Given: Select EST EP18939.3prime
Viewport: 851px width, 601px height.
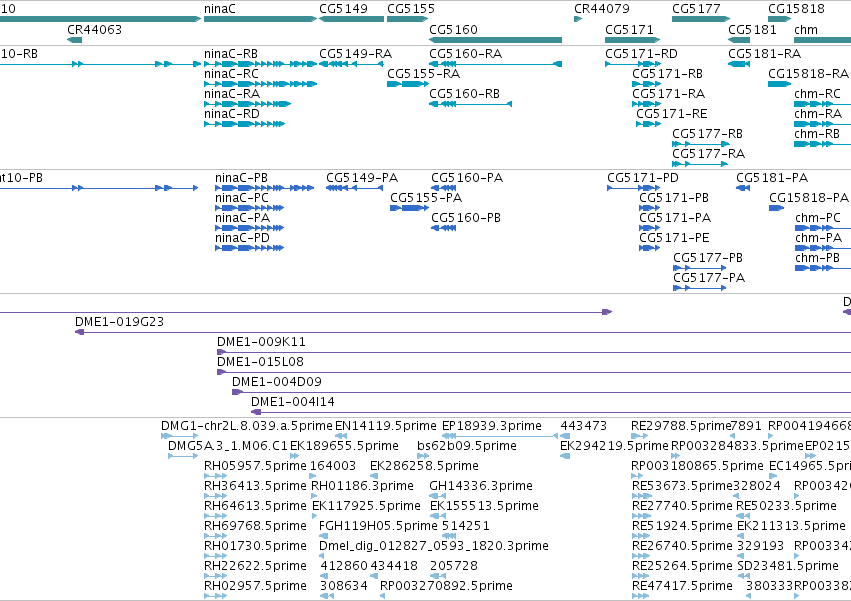Looking at the screenshot, I should click(x=500, y=436).
